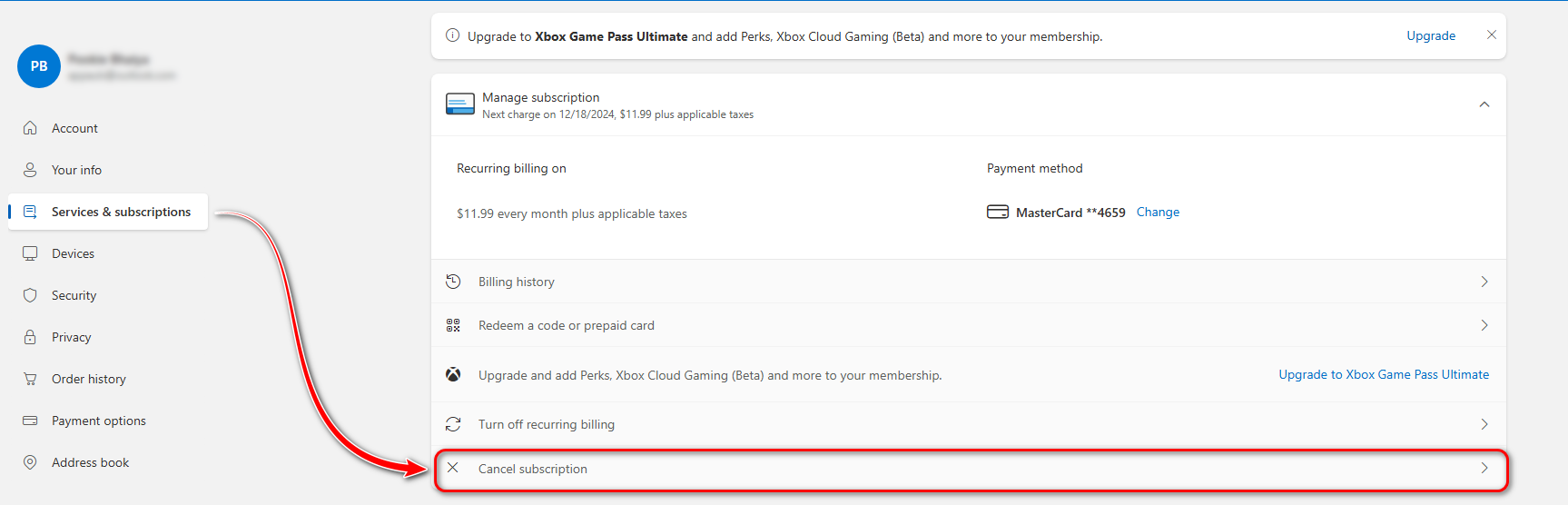Dismiss the Game Pass Ultimate upgrade banner
1568x505 pixels.
(1491, 35)
